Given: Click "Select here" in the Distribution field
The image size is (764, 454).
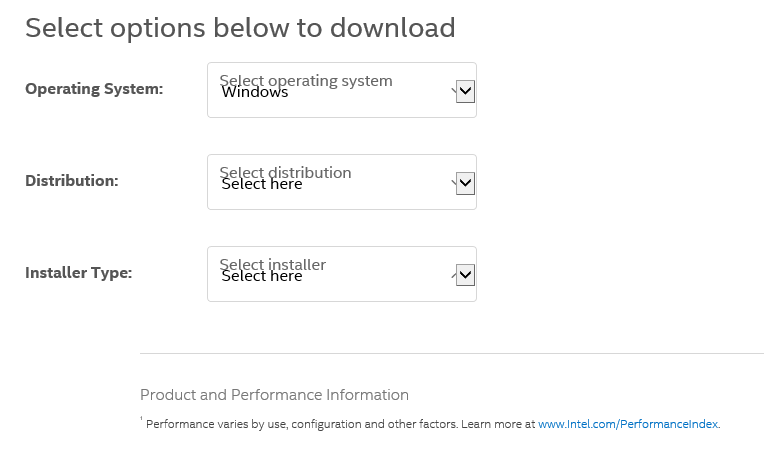Looking at the screenshot, I should [x=262, y=185].
